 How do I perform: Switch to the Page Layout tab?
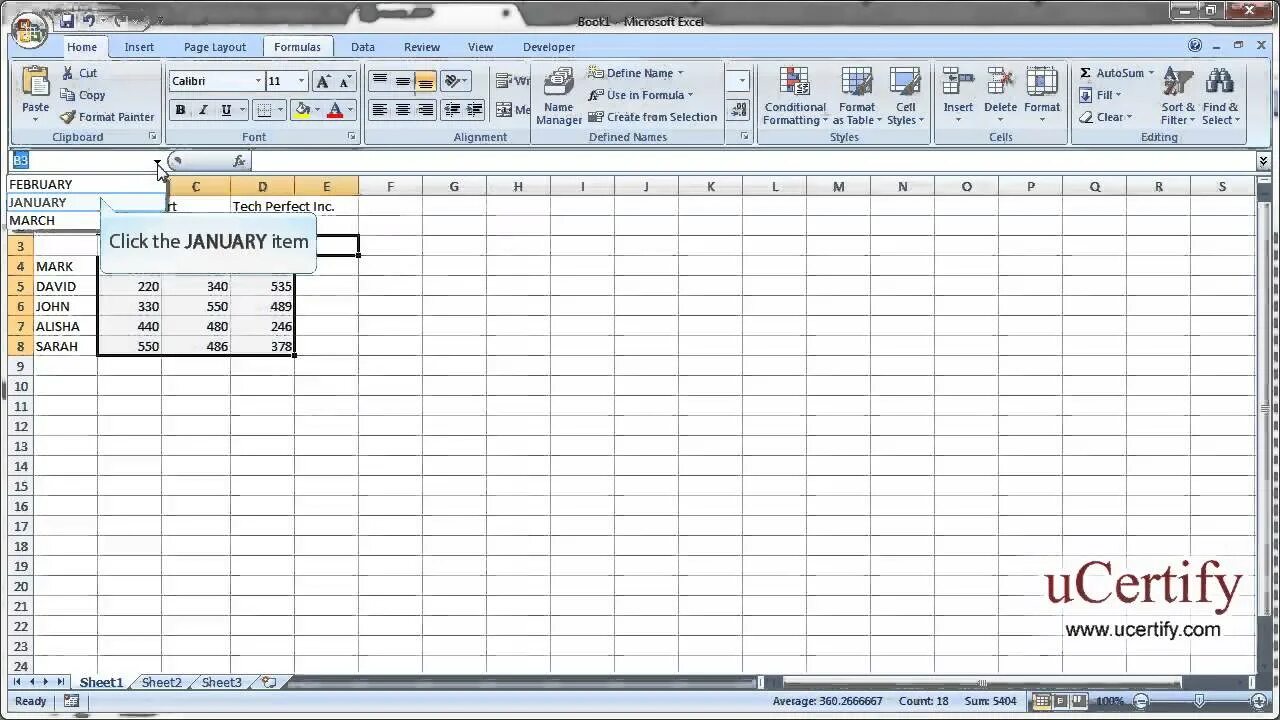point(214,47)
